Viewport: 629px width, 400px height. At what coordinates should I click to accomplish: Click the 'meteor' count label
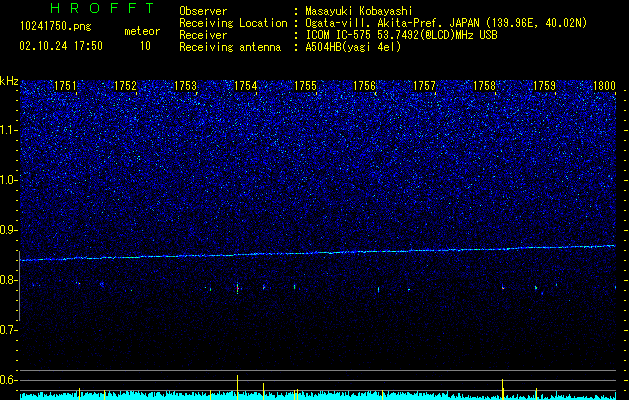click(x=142, y=31)
